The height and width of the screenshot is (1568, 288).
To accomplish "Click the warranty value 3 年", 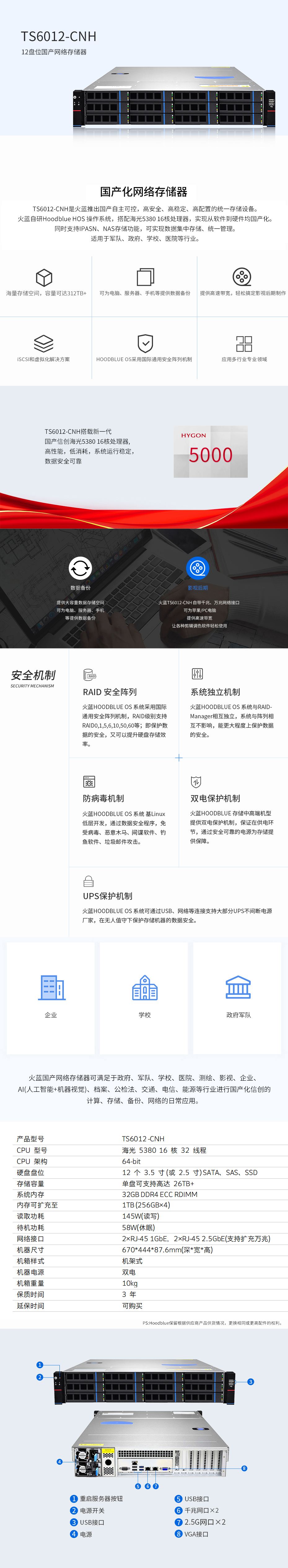I will [x=129, y=1295].
